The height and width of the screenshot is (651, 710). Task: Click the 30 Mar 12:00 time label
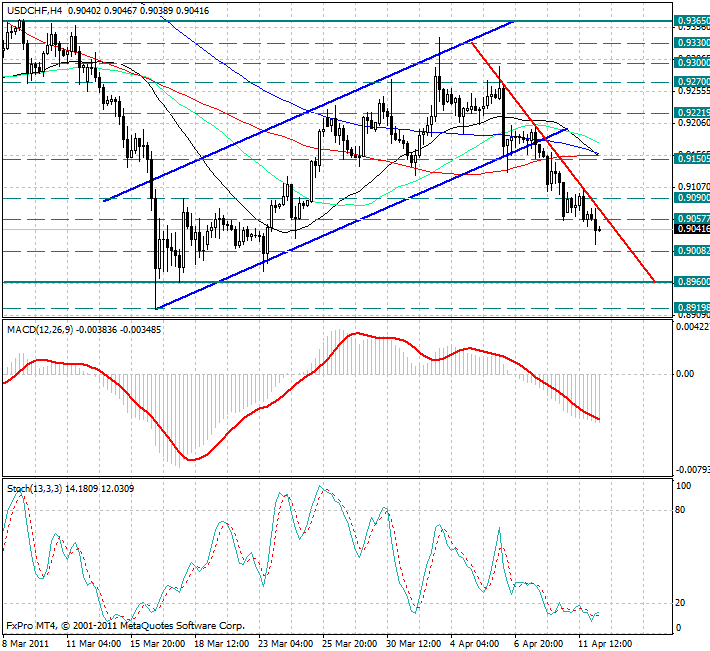click(414, 644)
